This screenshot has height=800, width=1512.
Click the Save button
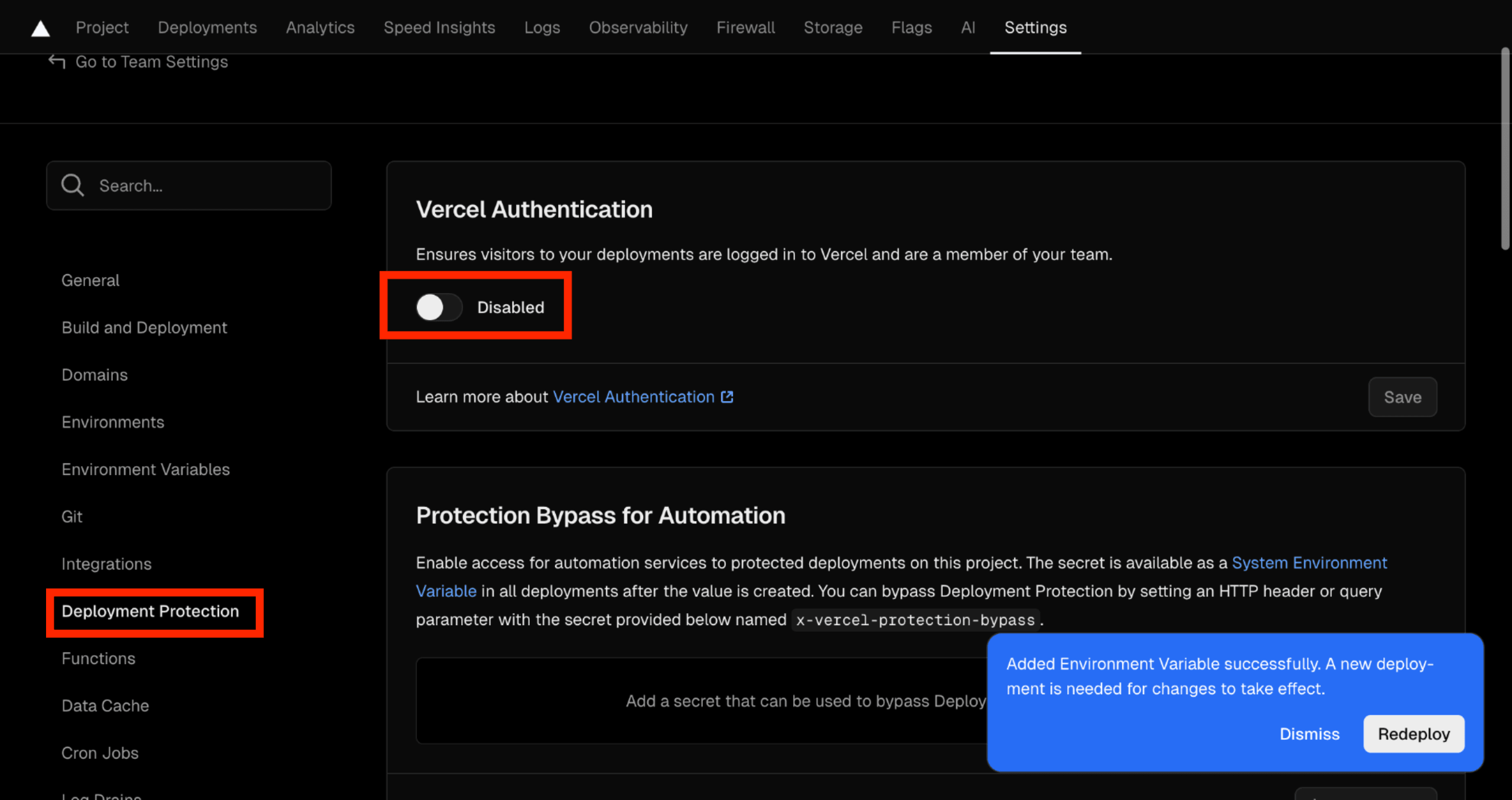[x=1403, y=397]
